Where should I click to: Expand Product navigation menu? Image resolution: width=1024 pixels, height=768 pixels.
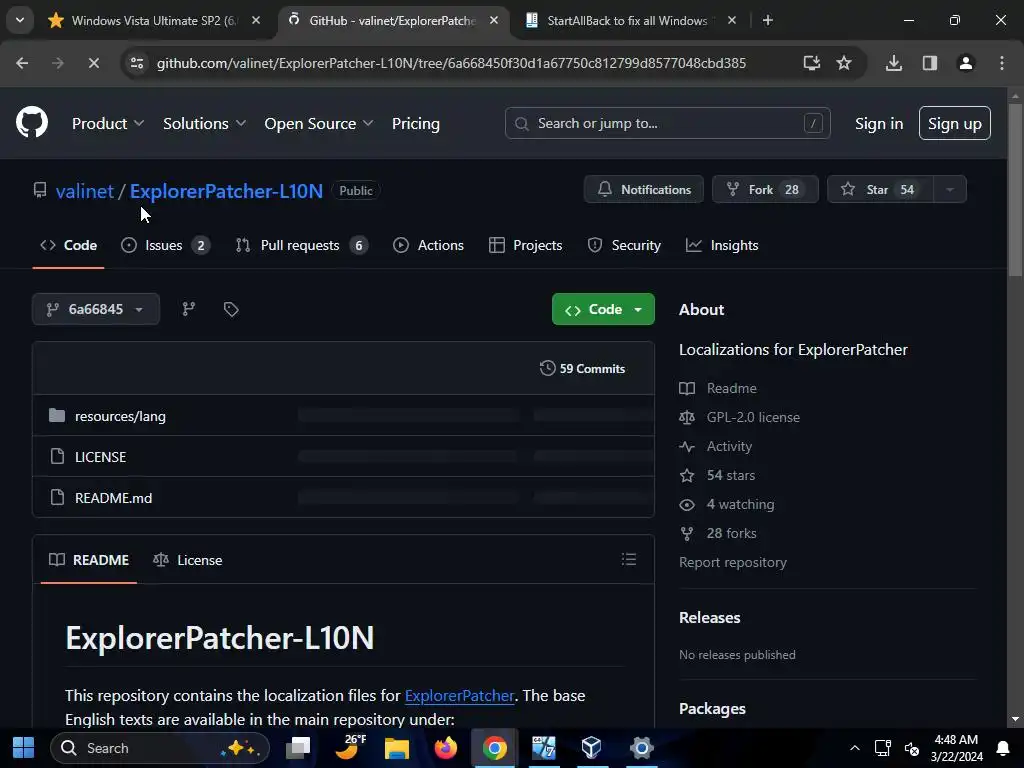pos(108,123)
